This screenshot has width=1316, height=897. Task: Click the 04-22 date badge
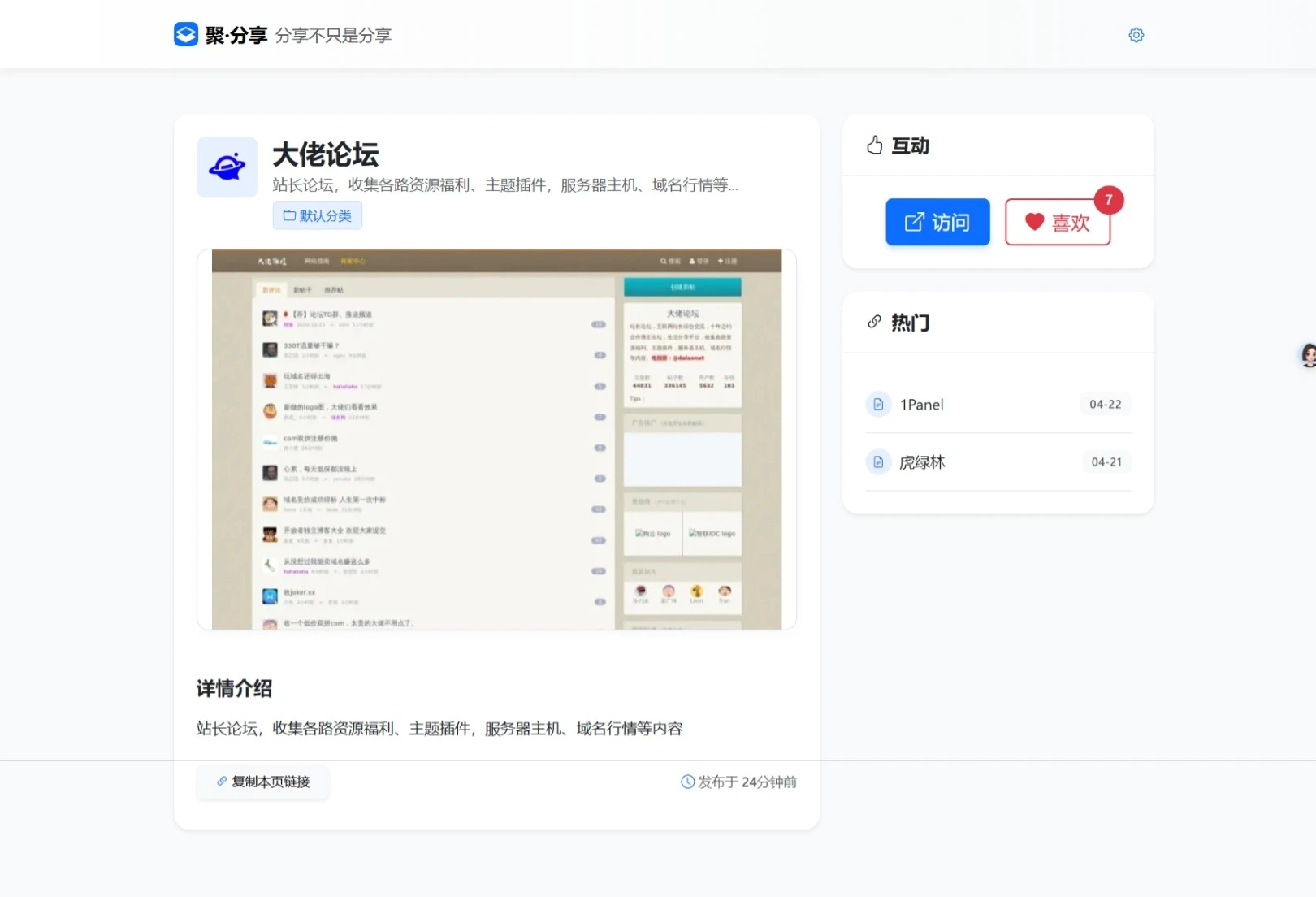click(x=1105, y=405)
